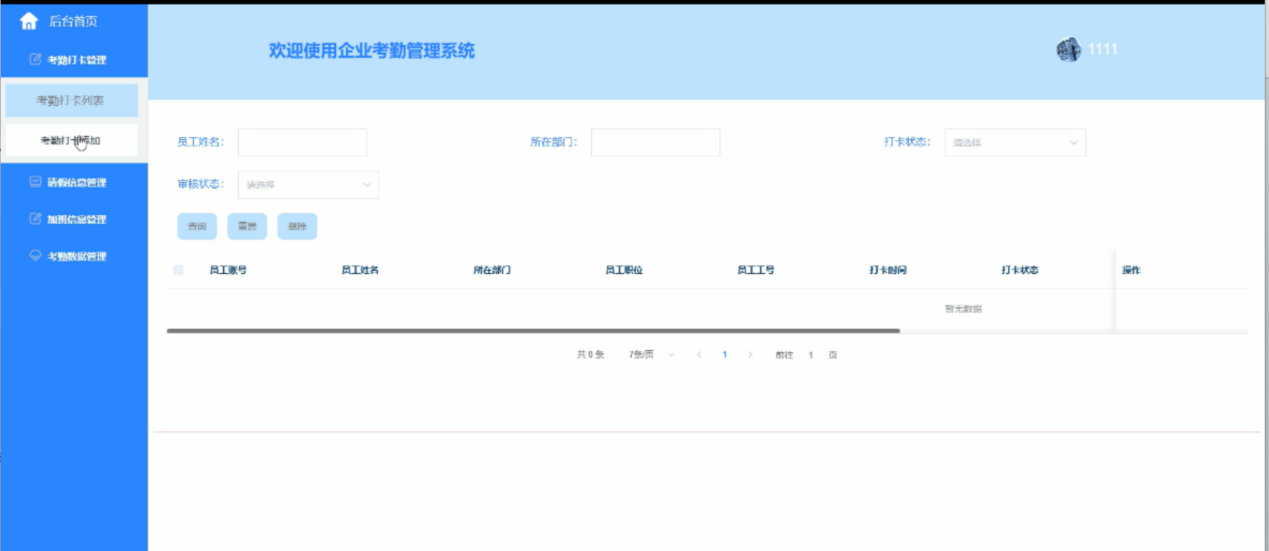Click the 暂无数据 empty table text
This screenshot has height=551, width=1269.
(x=963, y=309)
